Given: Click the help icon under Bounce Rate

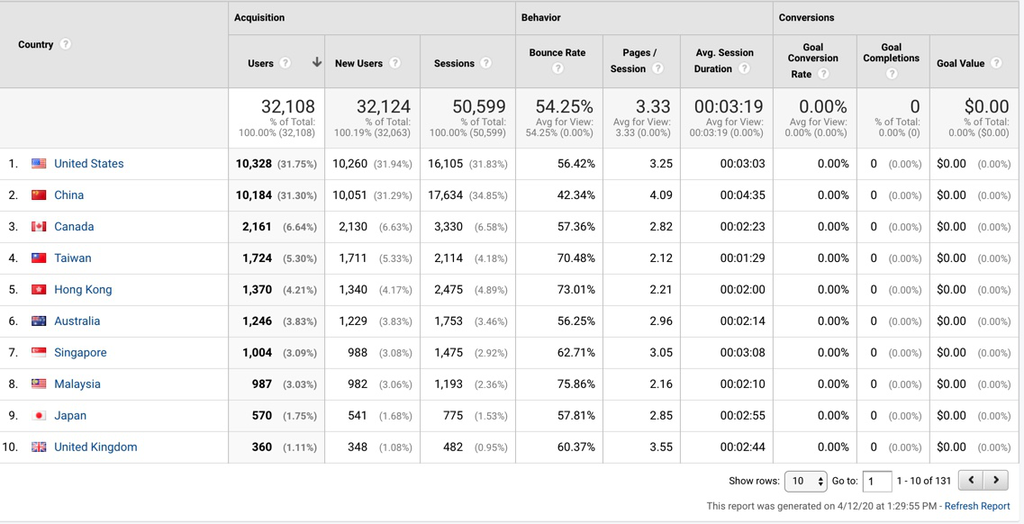Looking at the screenshot, I should tap(557, 69).
